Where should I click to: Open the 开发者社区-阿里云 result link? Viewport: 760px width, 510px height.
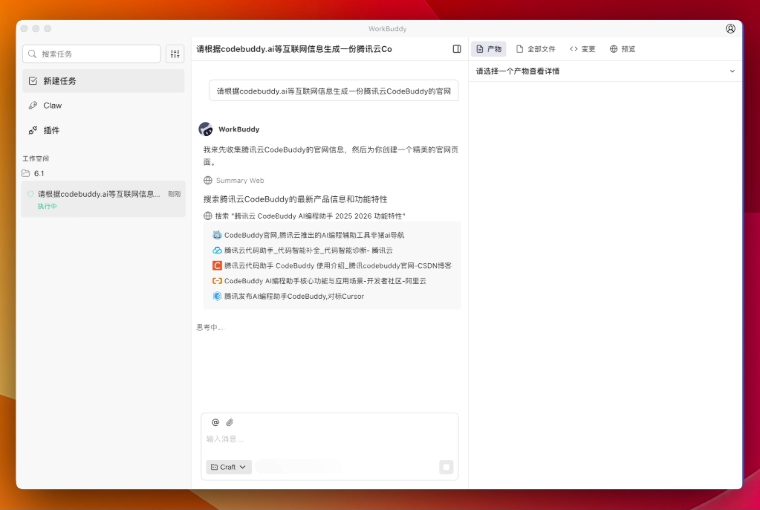pyautogui.click(x=325, y=281)
